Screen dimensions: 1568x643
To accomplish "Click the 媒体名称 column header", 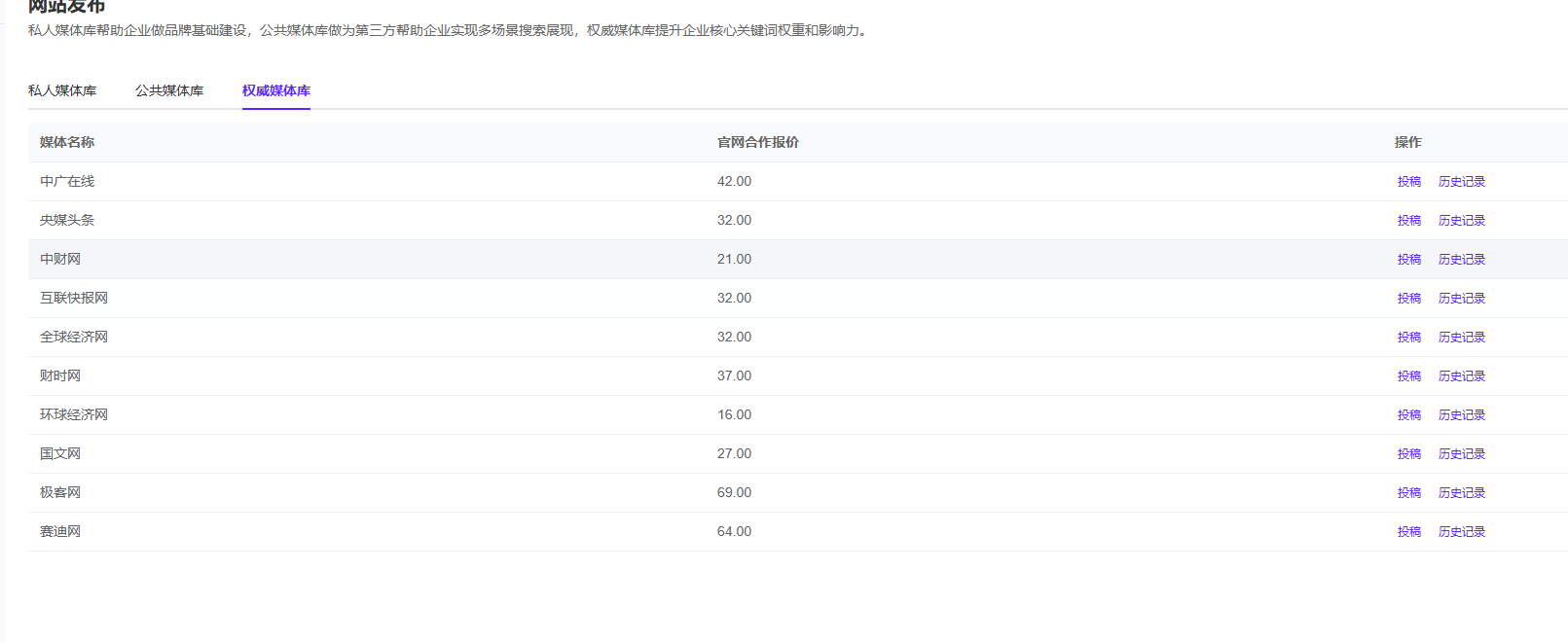I will coord(67,142).
